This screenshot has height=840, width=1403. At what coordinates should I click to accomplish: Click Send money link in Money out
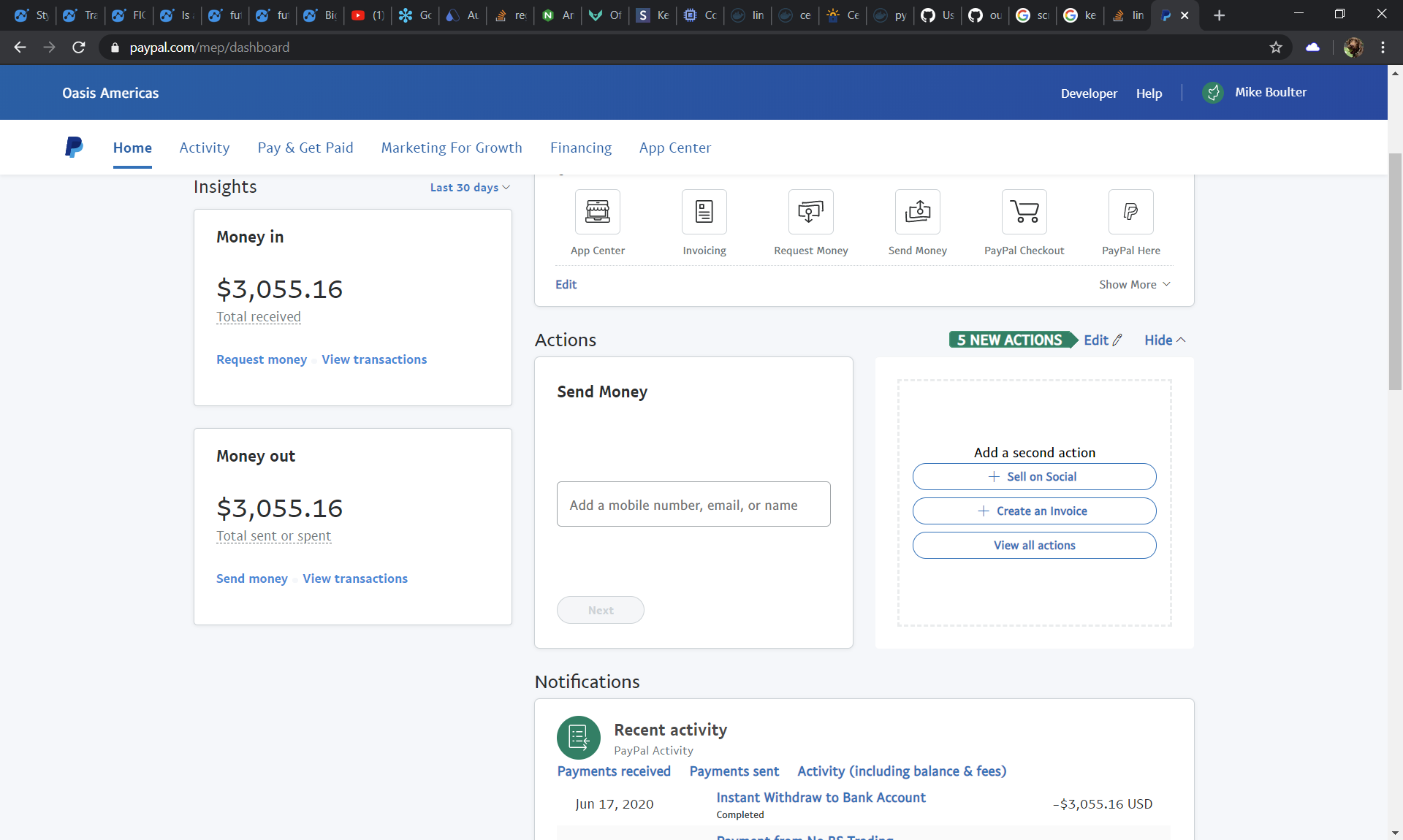[x=252, y=579]
